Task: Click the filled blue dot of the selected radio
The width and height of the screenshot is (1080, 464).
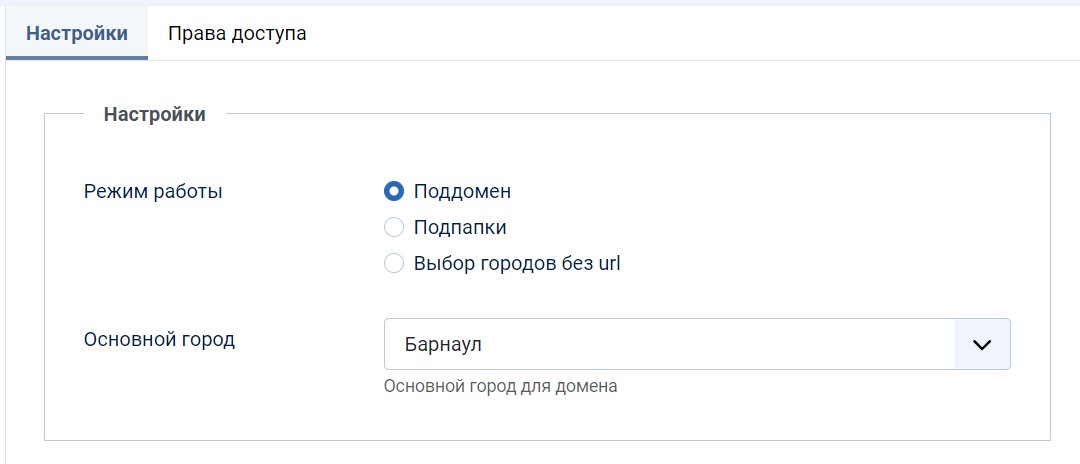Action: [394, 191]
